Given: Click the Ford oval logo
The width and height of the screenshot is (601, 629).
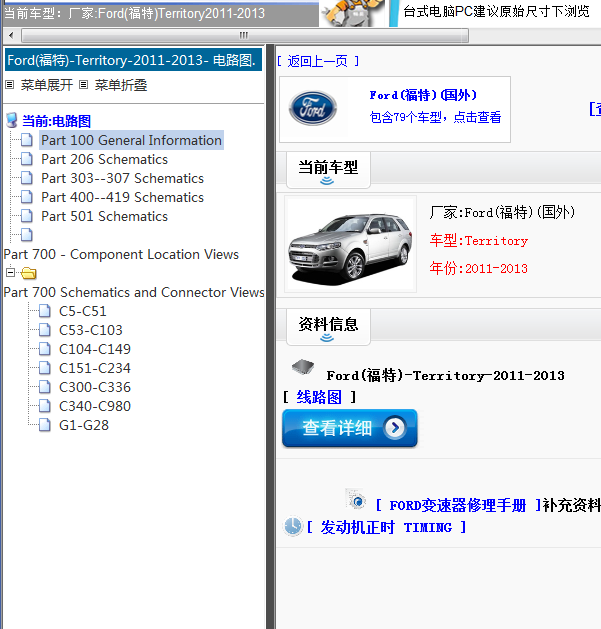Looking at the screenshot, I should (313, 108).
